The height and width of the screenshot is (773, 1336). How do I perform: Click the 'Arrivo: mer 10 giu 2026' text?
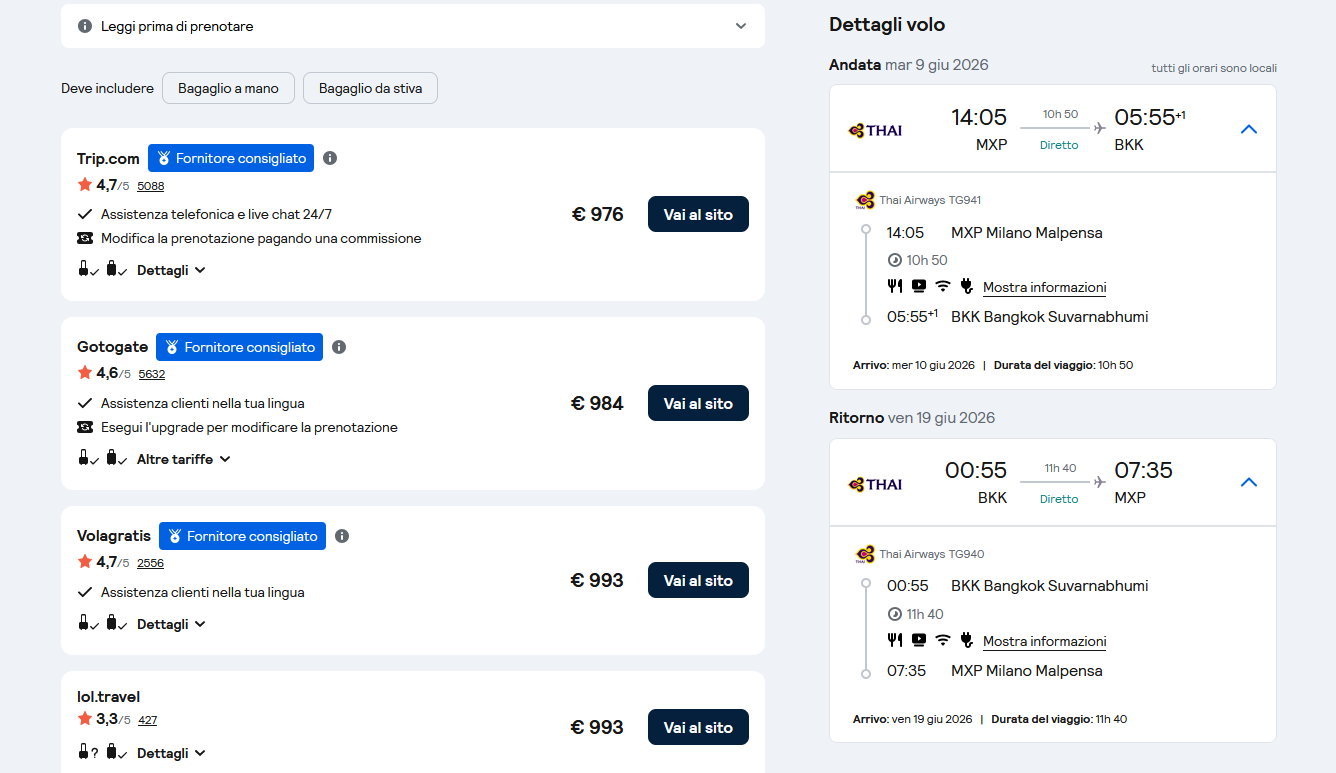914,365
